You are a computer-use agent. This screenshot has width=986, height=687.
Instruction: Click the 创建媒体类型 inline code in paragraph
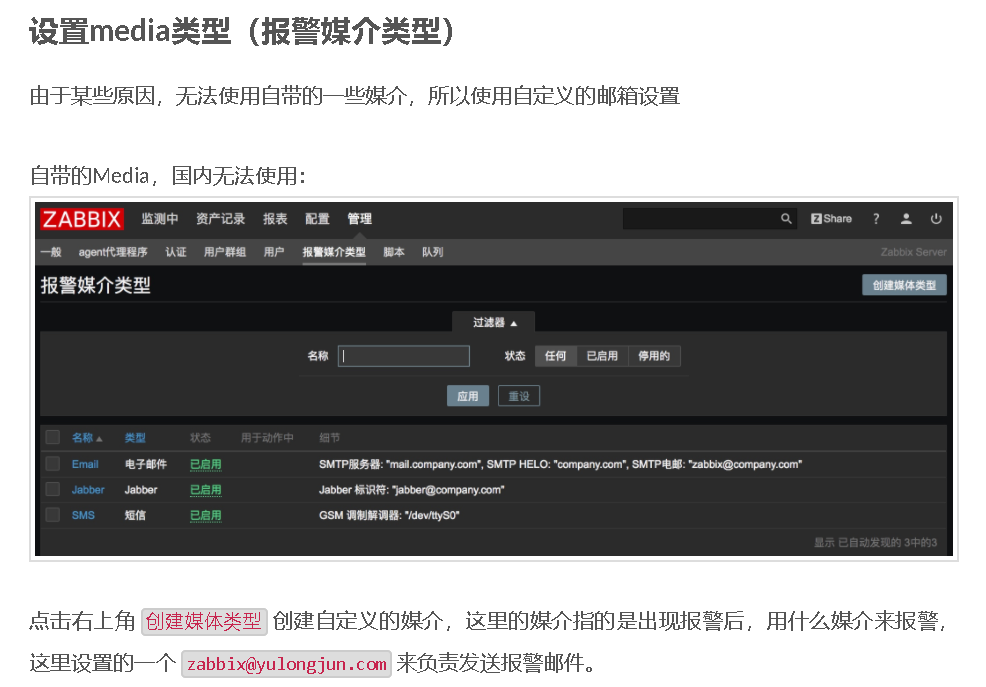point(204,622)
